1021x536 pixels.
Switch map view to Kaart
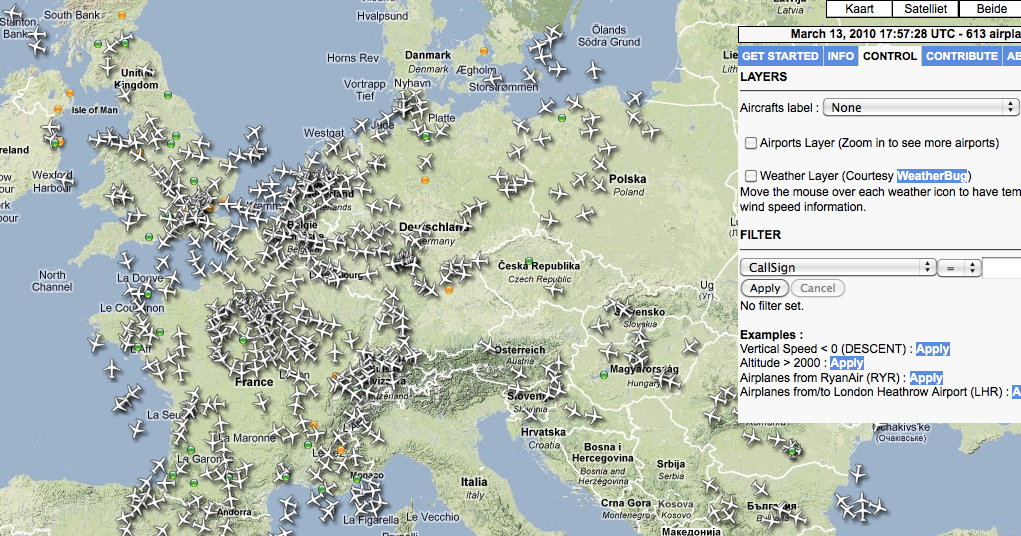[859, 9]
